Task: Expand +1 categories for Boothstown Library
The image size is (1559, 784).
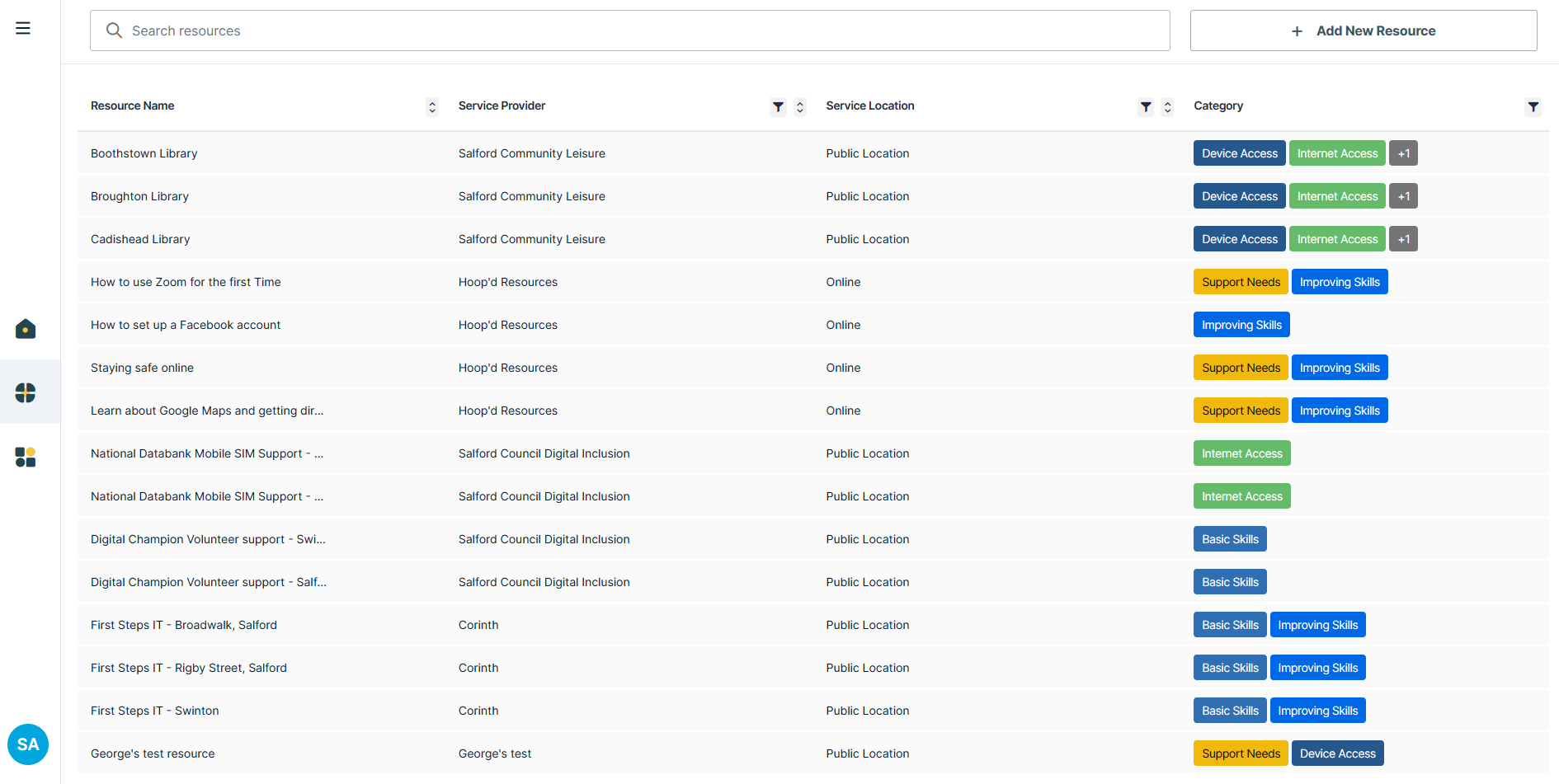Action: (1403, 153)
